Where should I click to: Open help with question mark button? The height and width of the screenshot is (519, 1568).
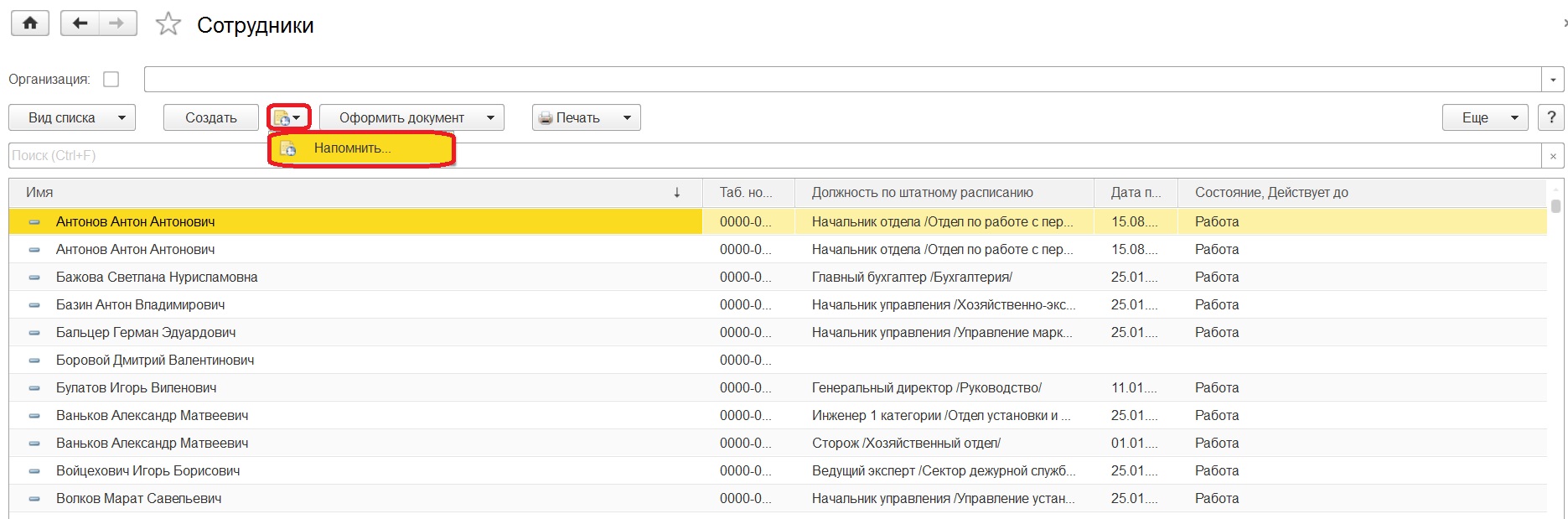coord(1551,117)
